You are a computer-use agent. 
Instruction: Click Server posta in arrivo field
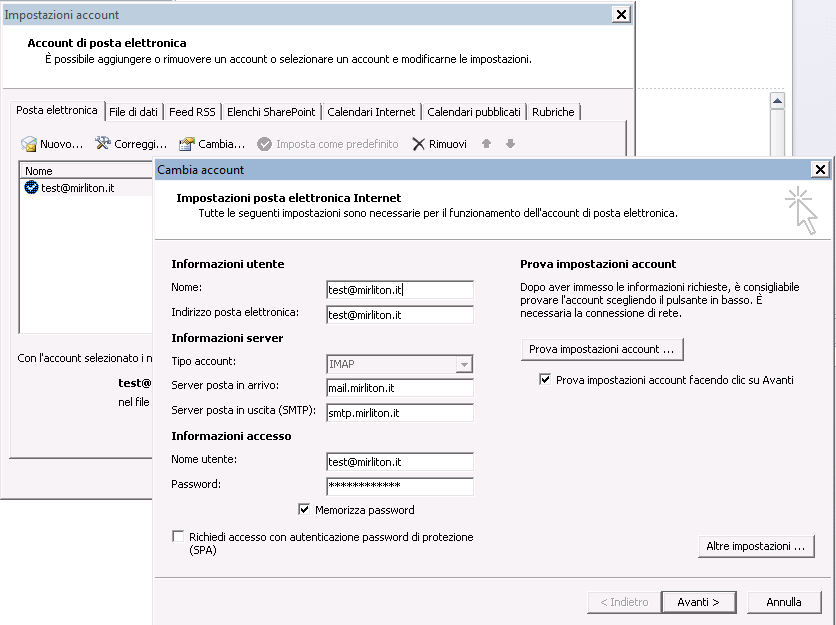tap(400, 388)
